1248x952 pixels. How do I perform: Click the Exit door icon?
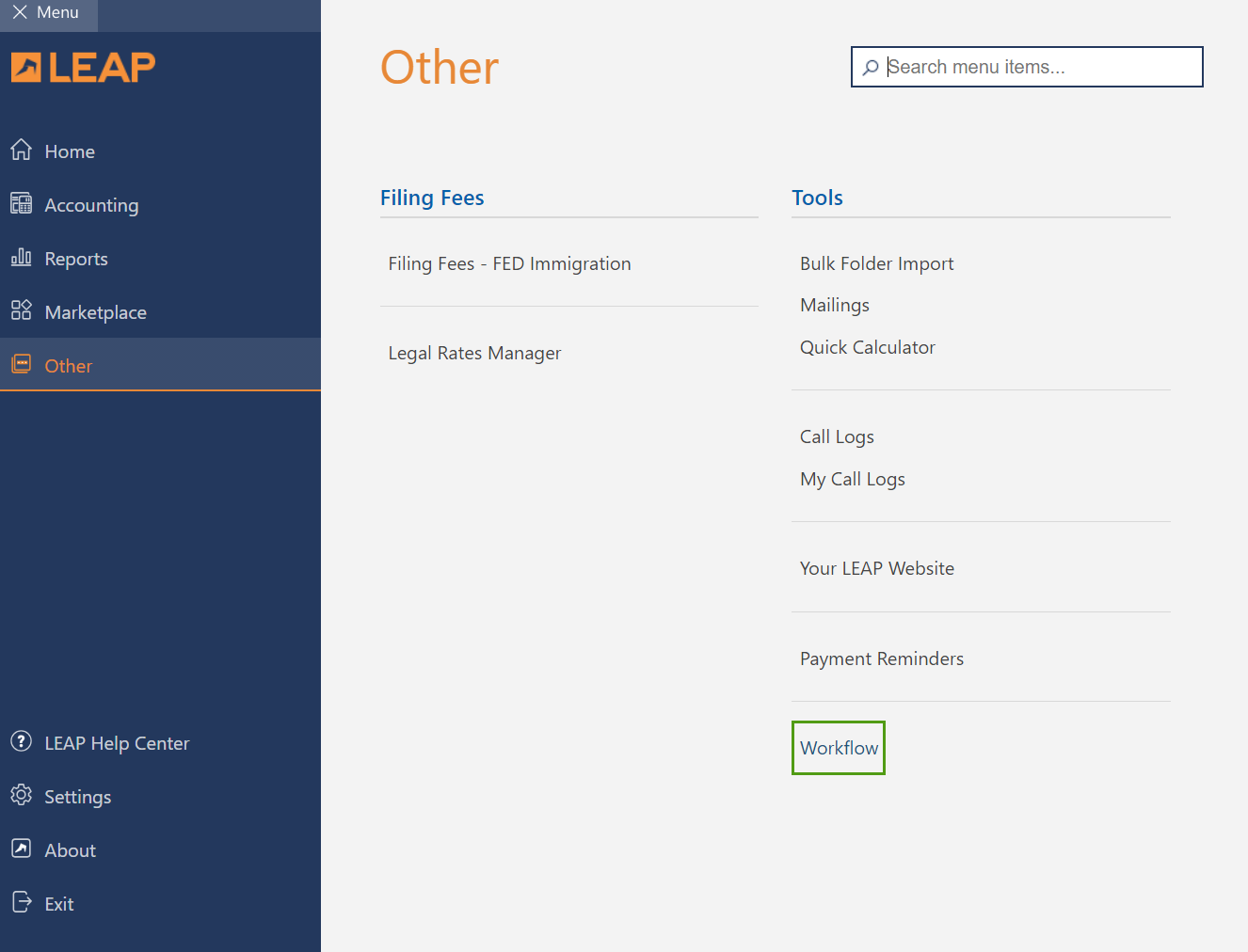[x=21, y=902]
